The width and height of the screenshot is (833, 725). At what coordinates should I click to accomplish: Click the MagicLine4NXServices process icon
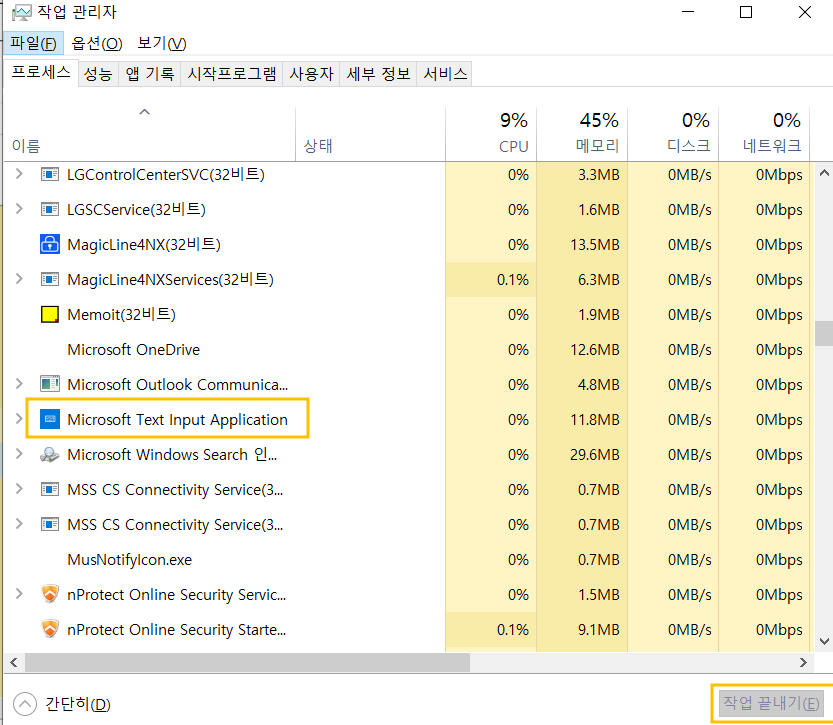pos(50,279)
